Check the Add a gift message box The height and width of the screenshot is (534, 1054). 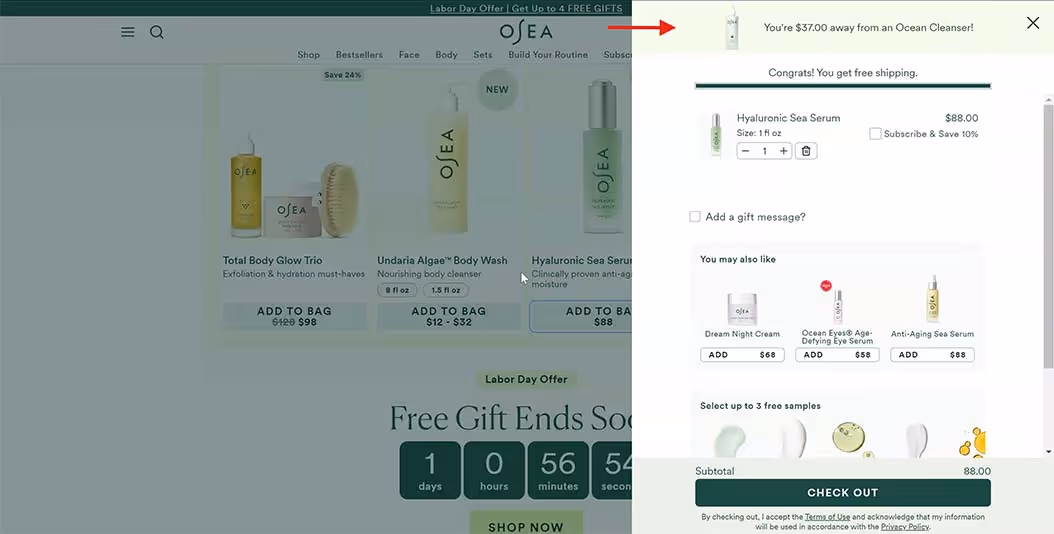(695, 217)
